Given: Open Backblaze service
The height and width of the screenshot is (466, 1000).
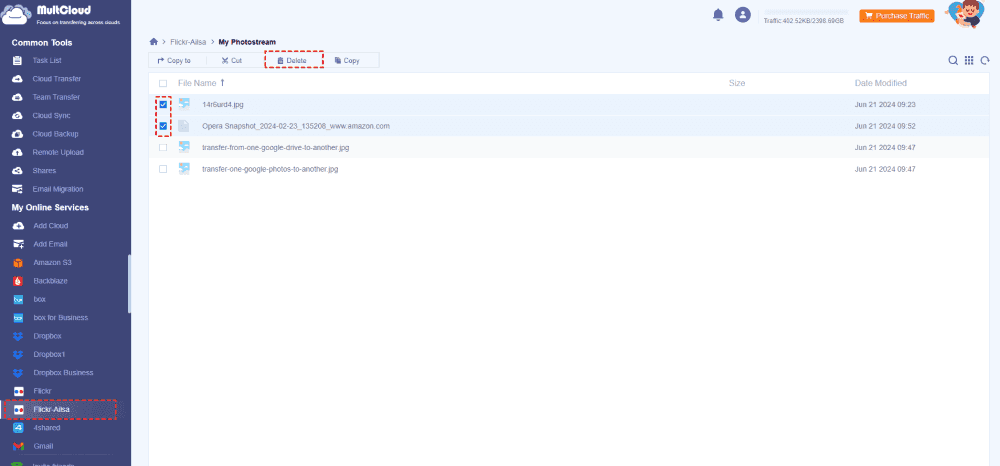Looking at the screenshot, I should point(50,281).
